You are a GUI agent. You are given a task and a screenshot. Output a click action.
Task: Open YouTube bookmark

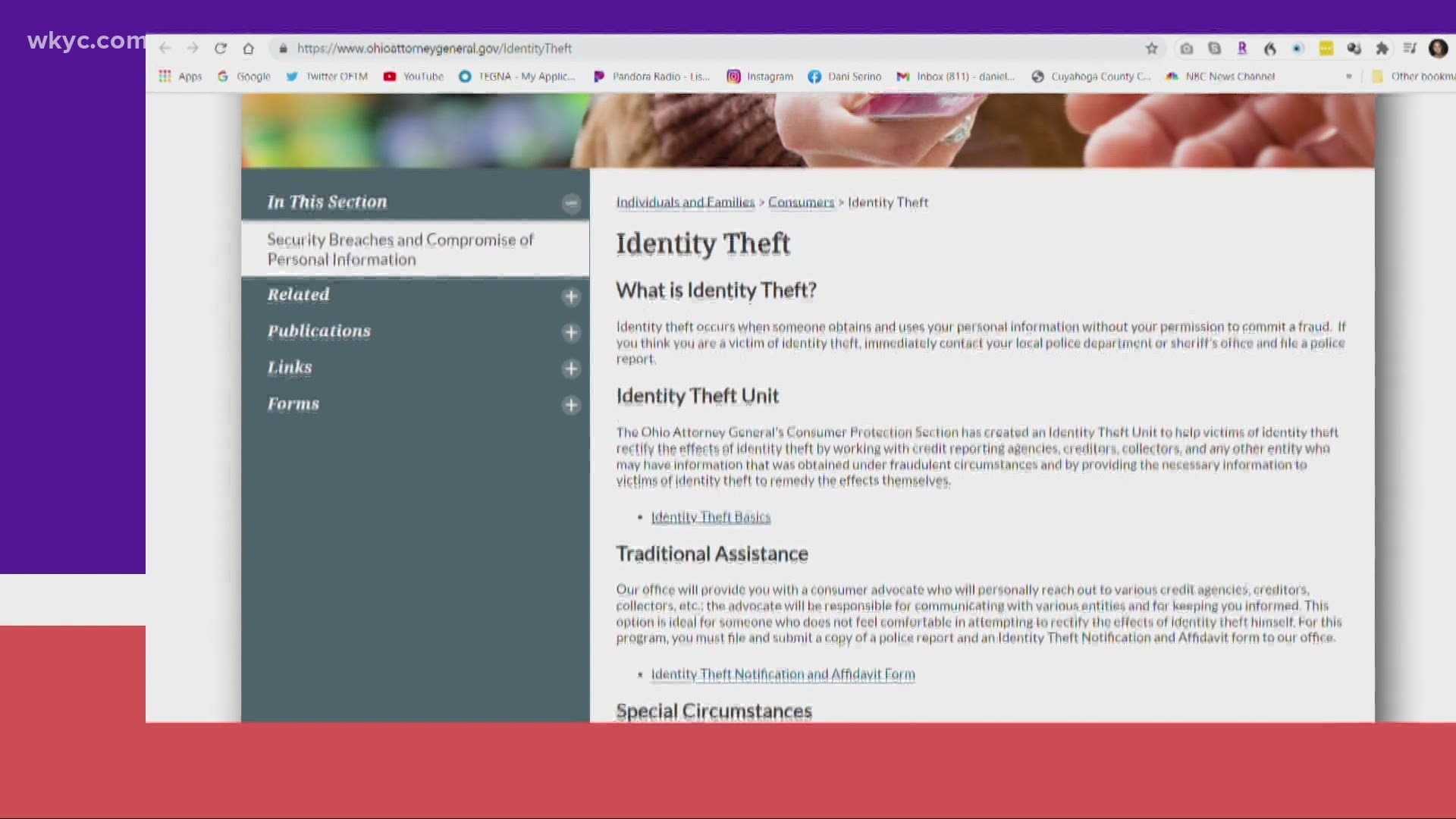(x=413, y=77)
